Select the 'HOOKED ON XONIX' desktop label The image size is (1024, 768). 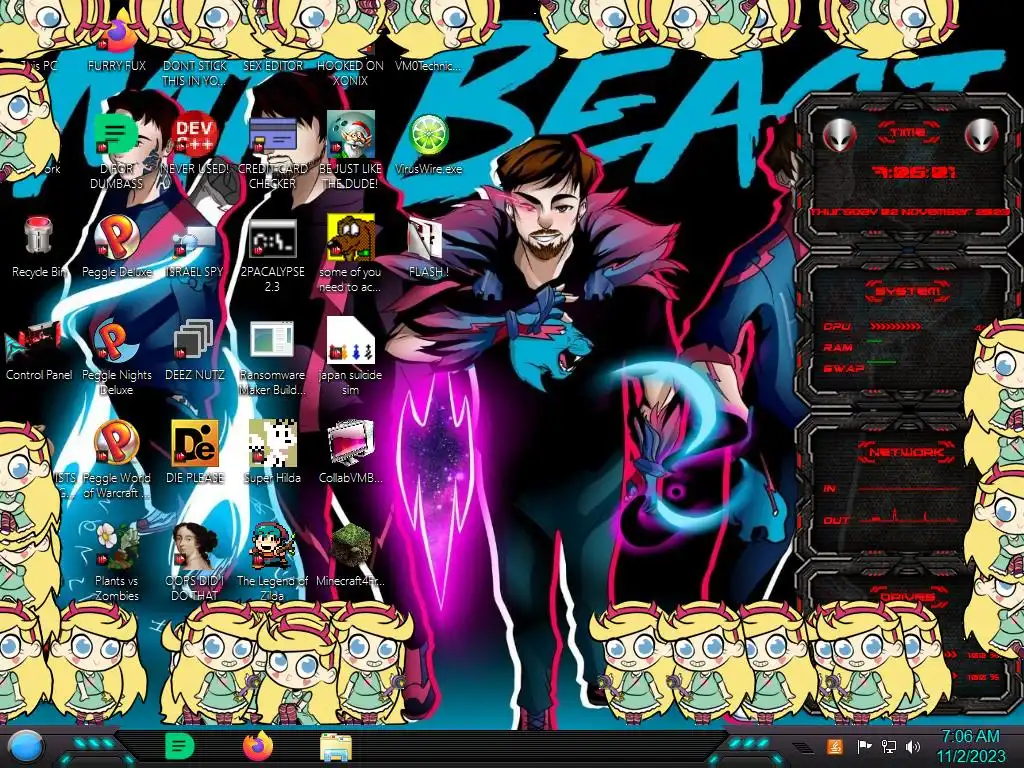351,73
